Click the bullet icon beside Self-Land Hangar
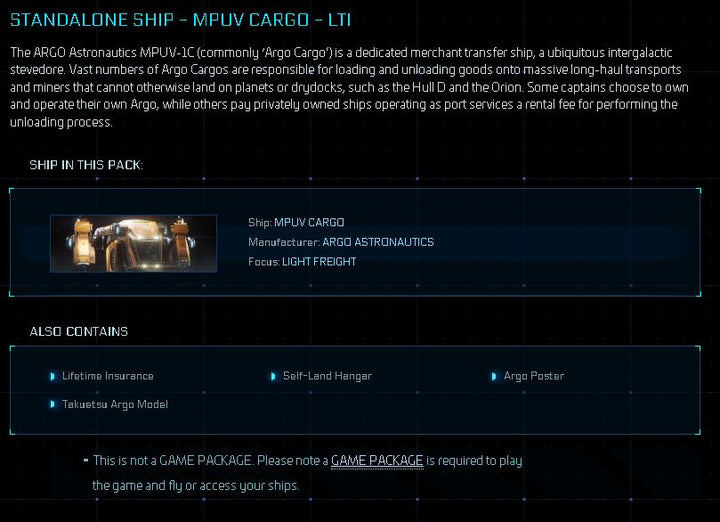 (273, 376)
